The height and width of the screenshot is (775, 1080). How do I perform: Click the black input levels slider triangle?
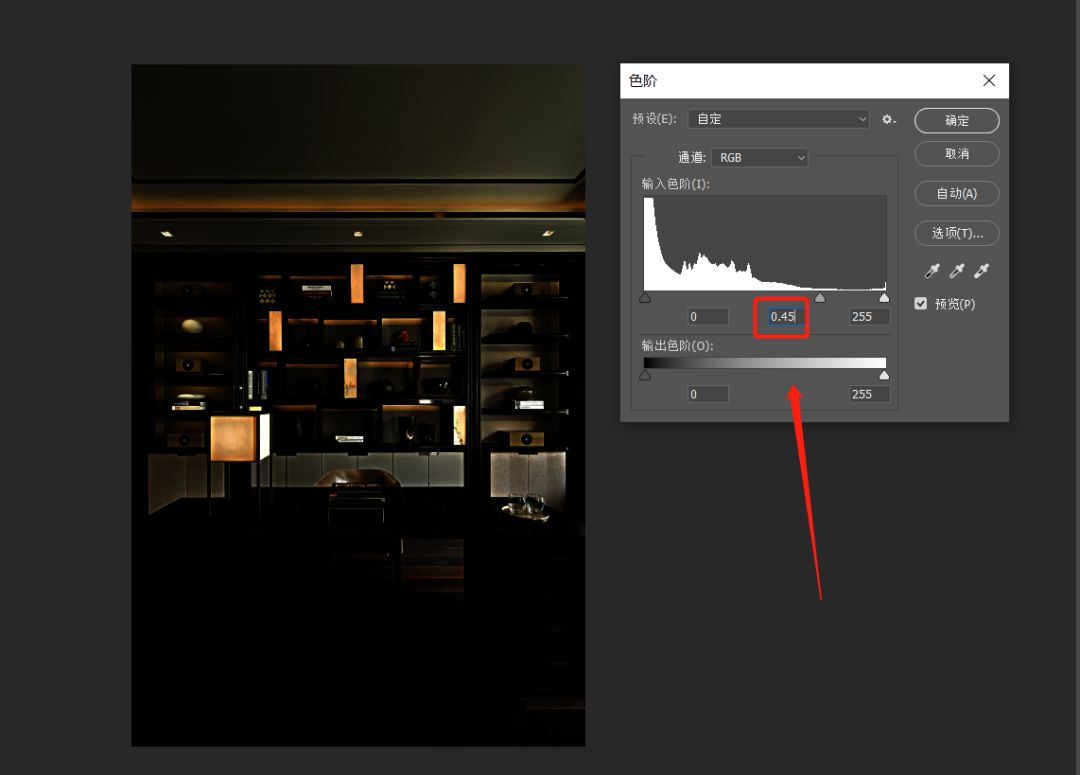pos(645,297)
